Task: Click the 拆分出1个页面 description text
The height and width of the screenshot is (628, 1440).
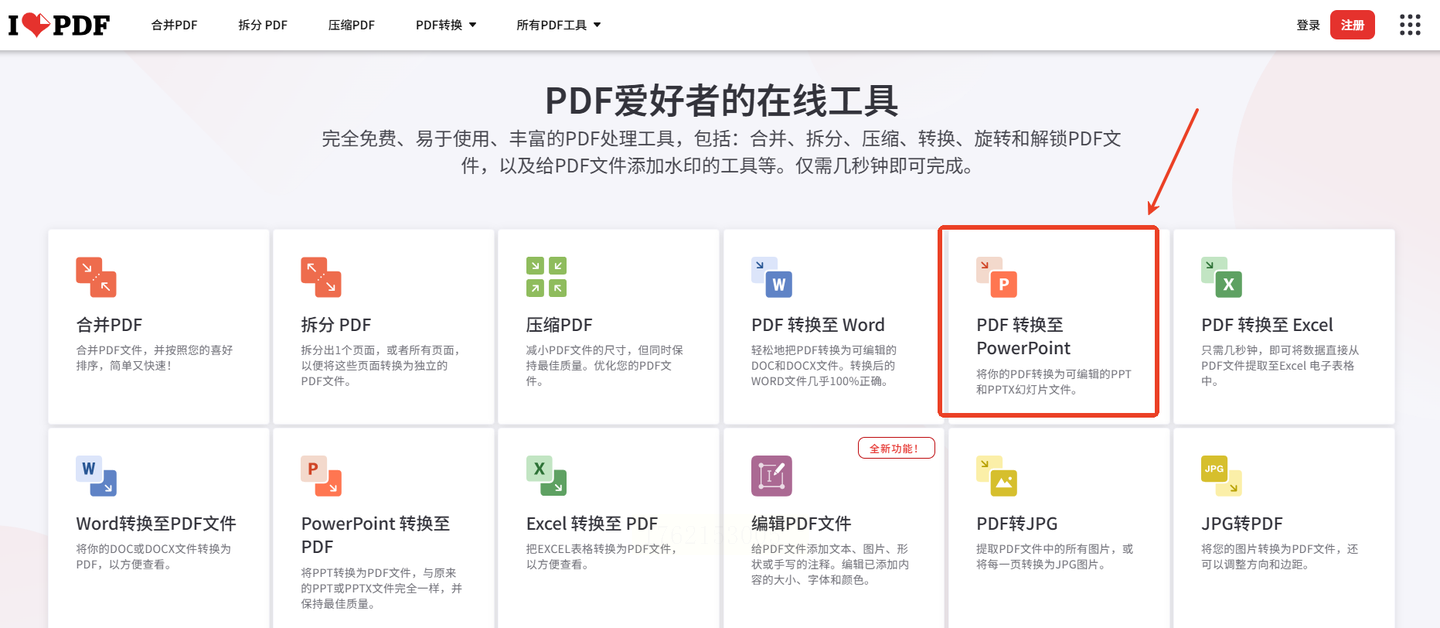Action: pyautogui.click(x=380, y=365)
